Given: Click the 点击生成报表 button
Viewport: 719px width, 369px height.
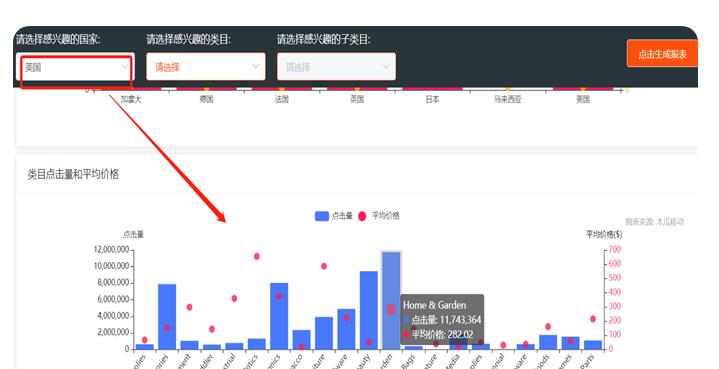Looking at the screenshot, I should tap(662, 54).
